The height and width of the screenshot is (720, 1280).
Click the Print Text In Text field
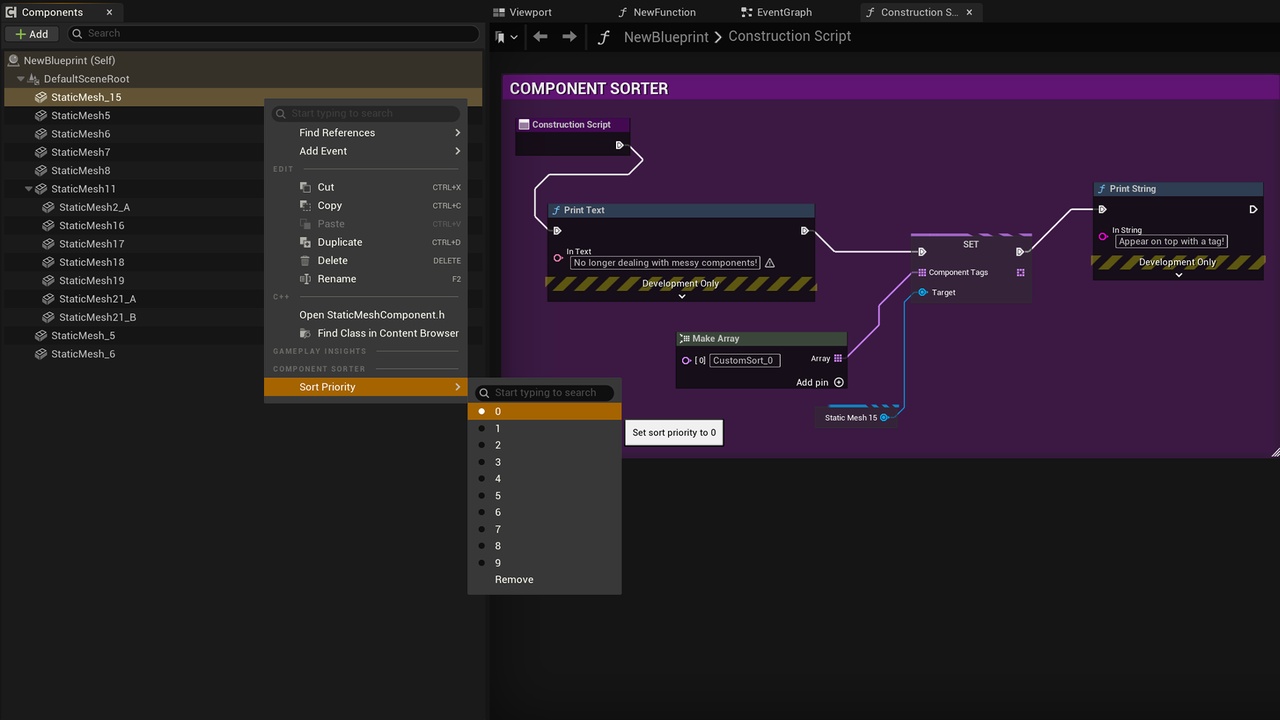pyautogui.click(x=665, y=263)
